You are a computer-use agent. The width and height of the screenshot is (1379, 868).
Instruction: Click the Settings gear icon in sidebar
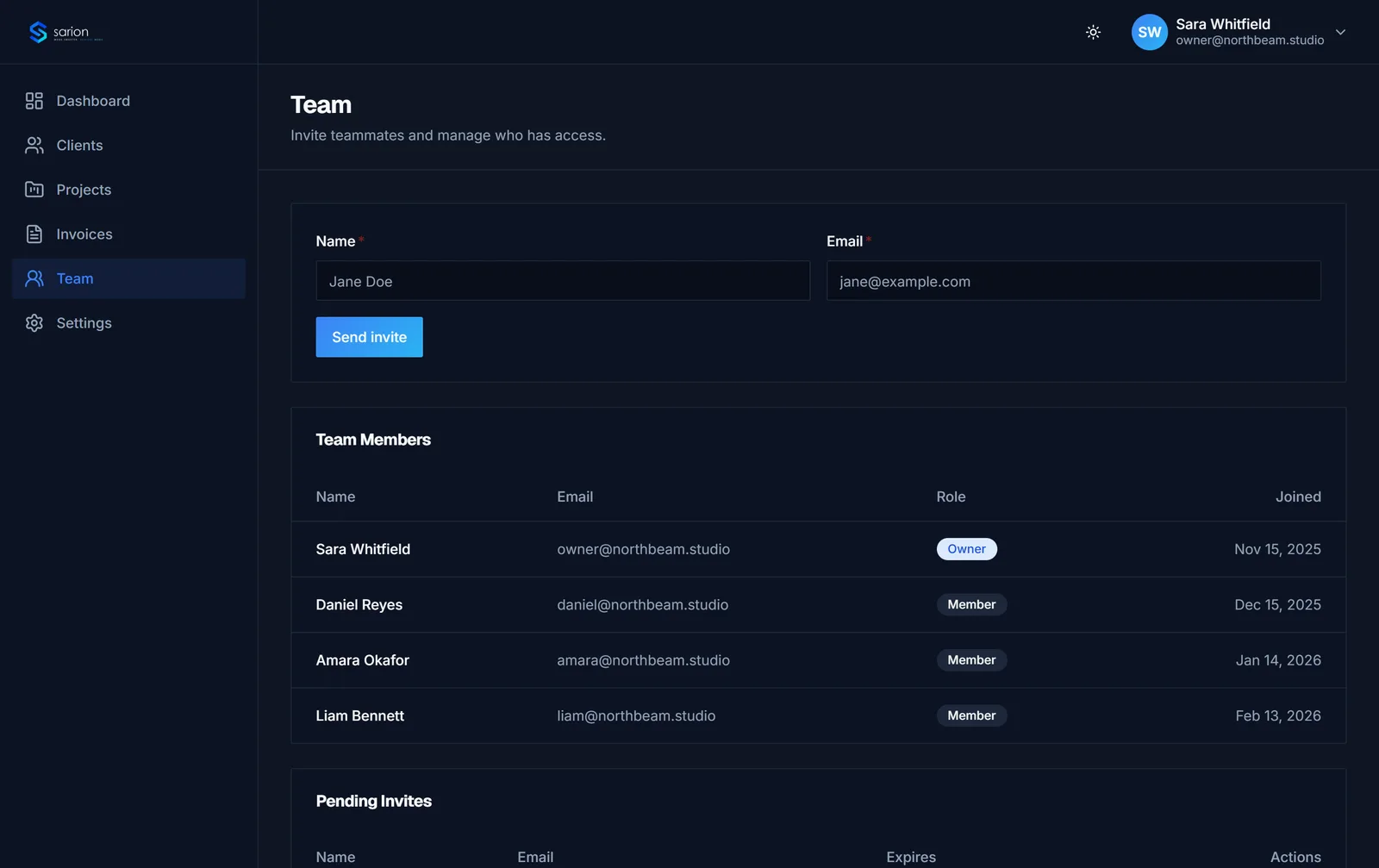pyautogui.click(x=34, y=323)
